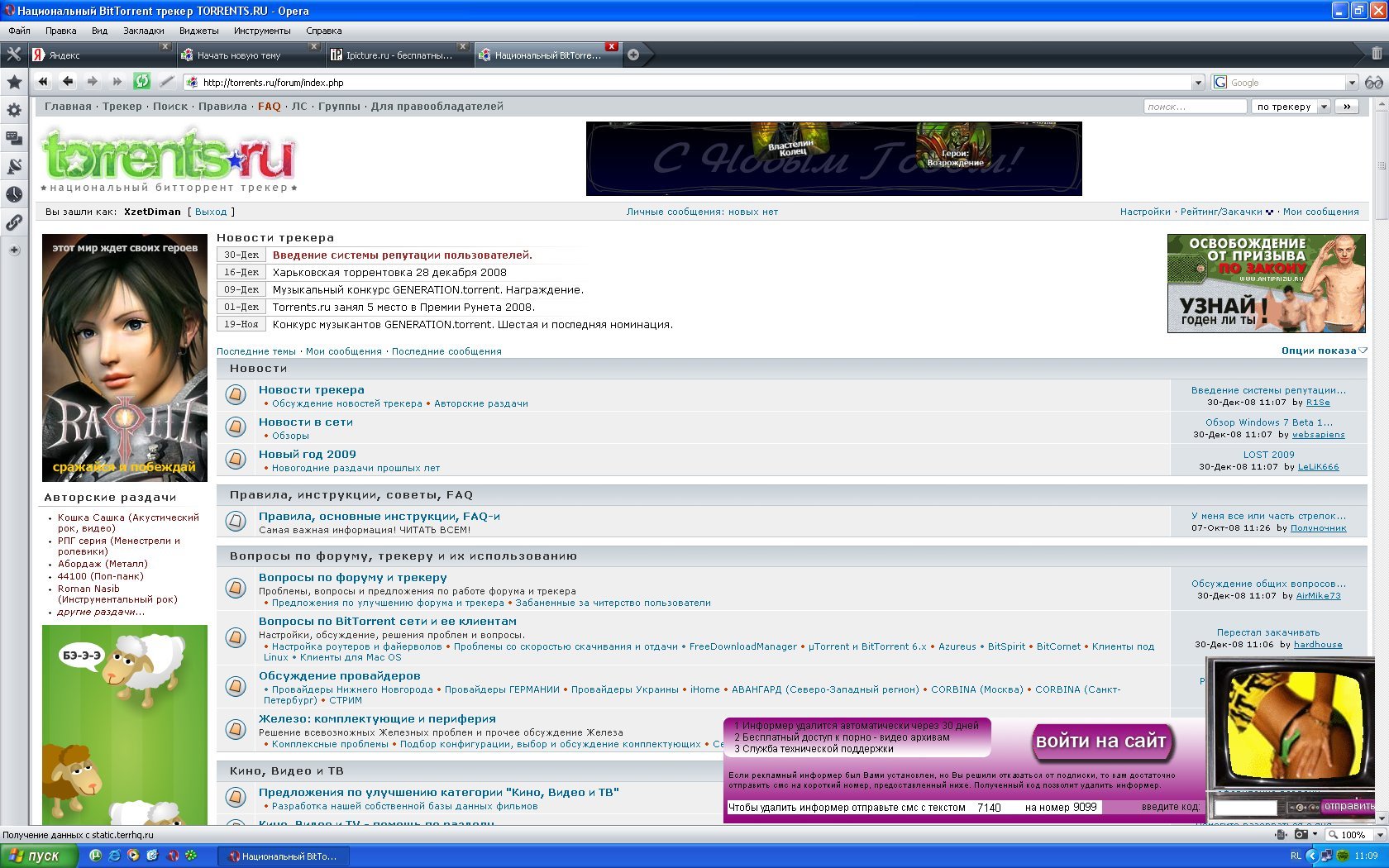Viewport: 1389px width, 868px height.
Task: Open the History clock panel in the sidebar
Action: 14,194
